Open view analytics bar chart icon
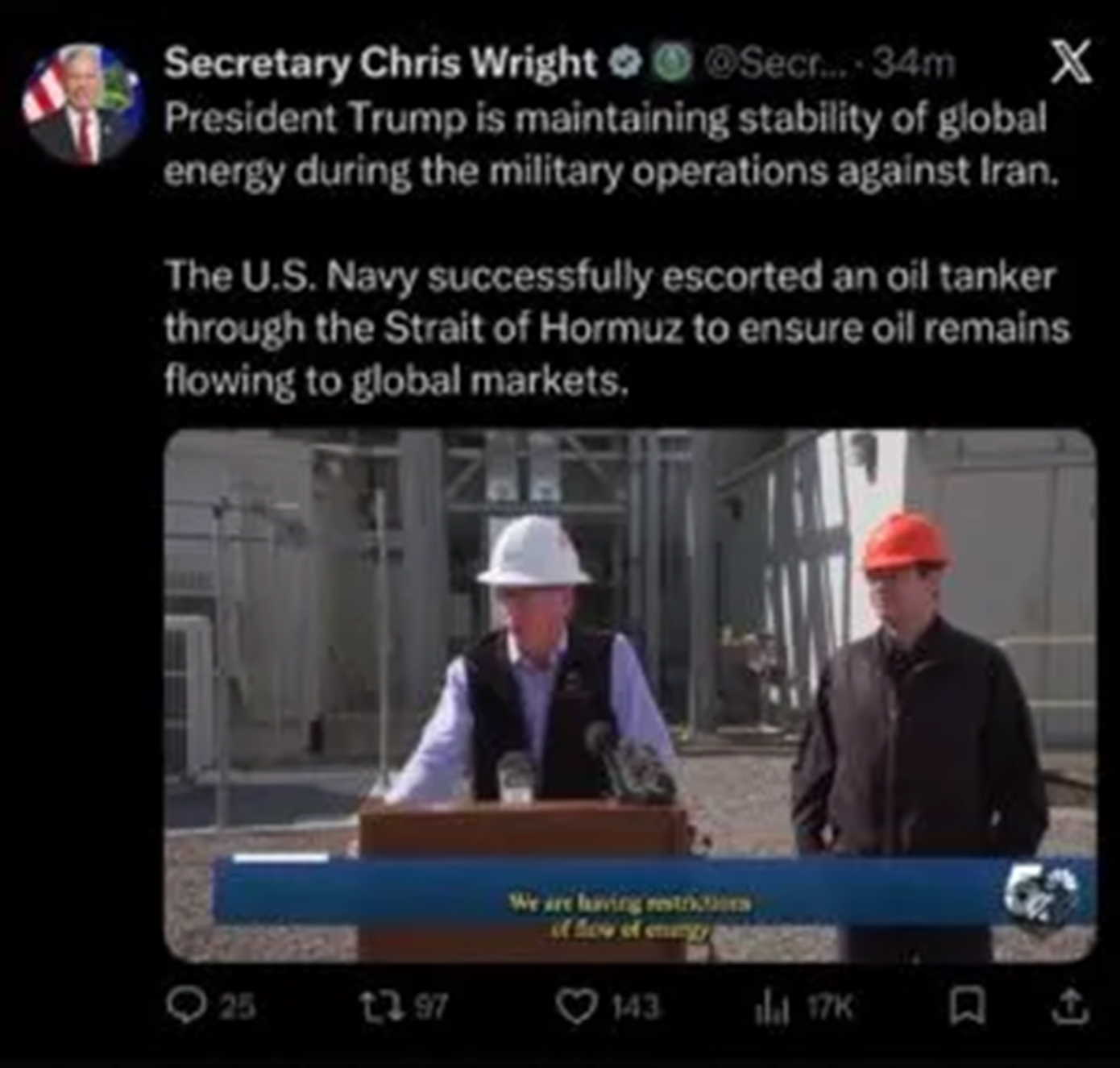Screen dimensions: 1120x1068 772,1008
